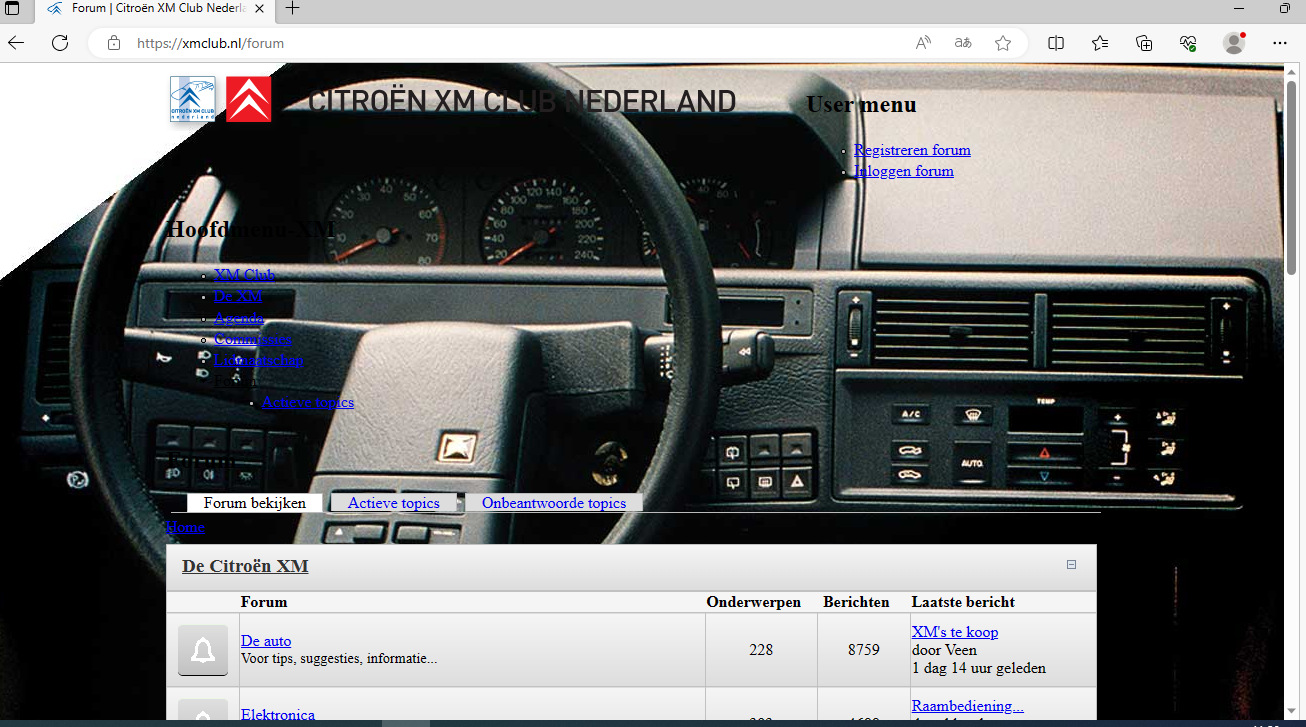Open the De XM menu link
Image resolution: width=1306 pixels, height=727 pixels.
pos(238,296)
